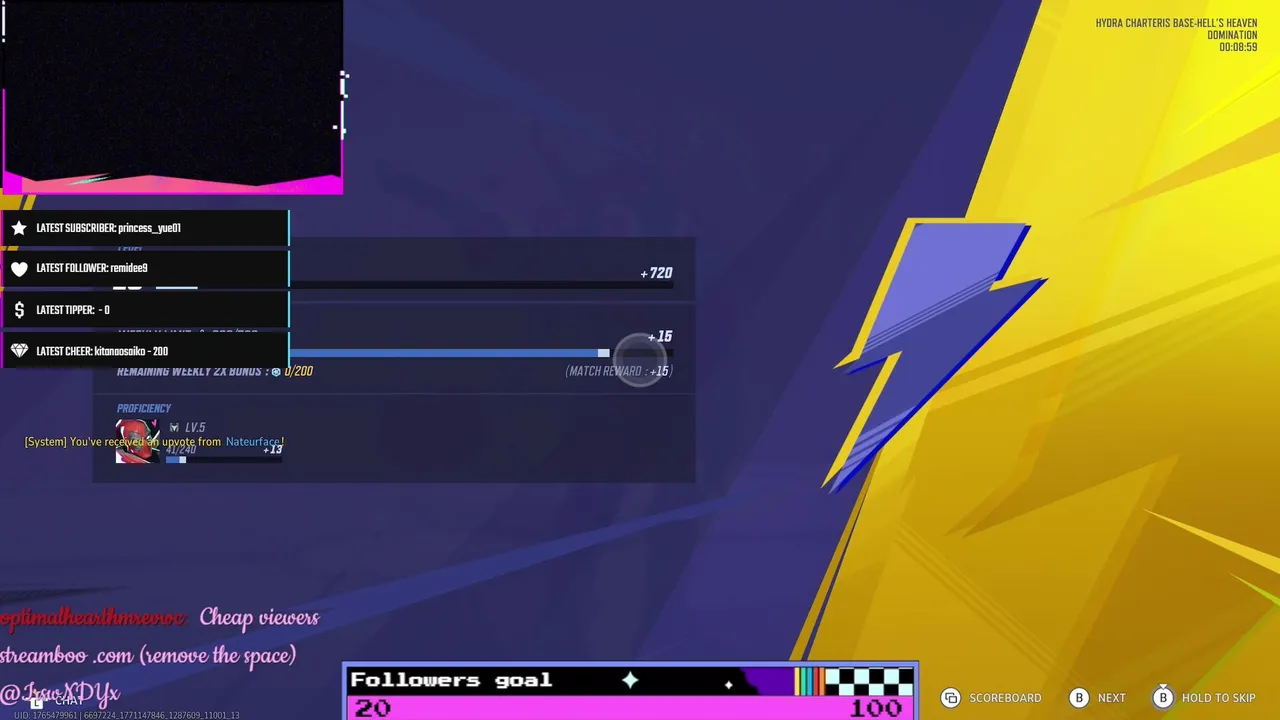The image size is (1280, 720).
Task: Click the star icon for latest subscriber
Action: [19, 228]
